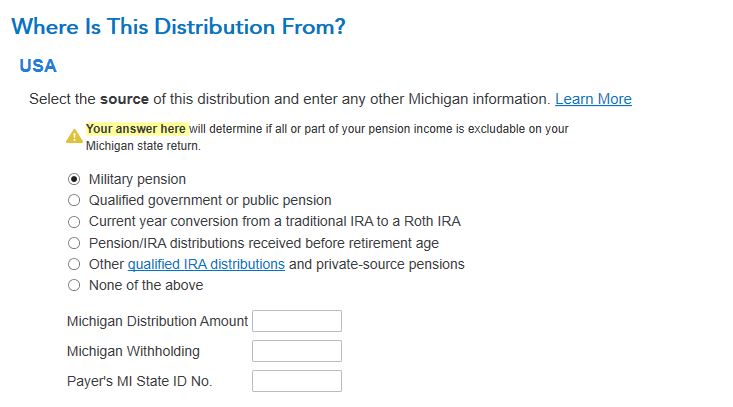Open the Learn More link

tap(593, 99)
